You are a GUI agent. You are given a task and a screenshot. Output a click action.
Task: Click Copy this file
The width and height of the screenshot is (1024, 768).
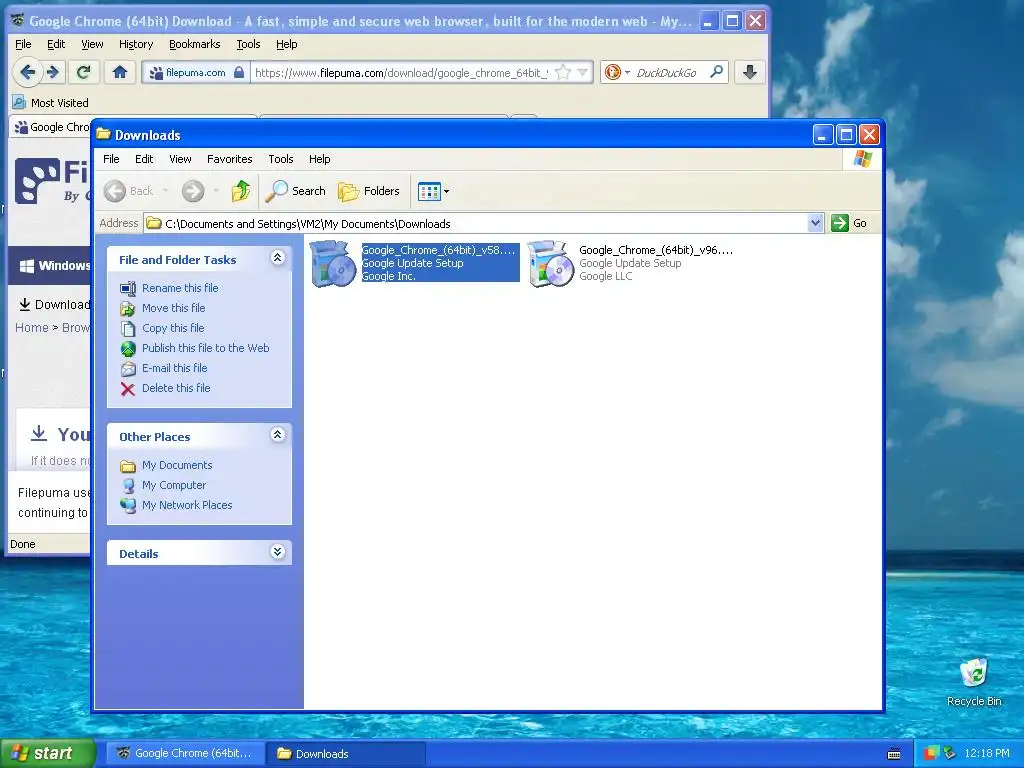tap(173, 328)
